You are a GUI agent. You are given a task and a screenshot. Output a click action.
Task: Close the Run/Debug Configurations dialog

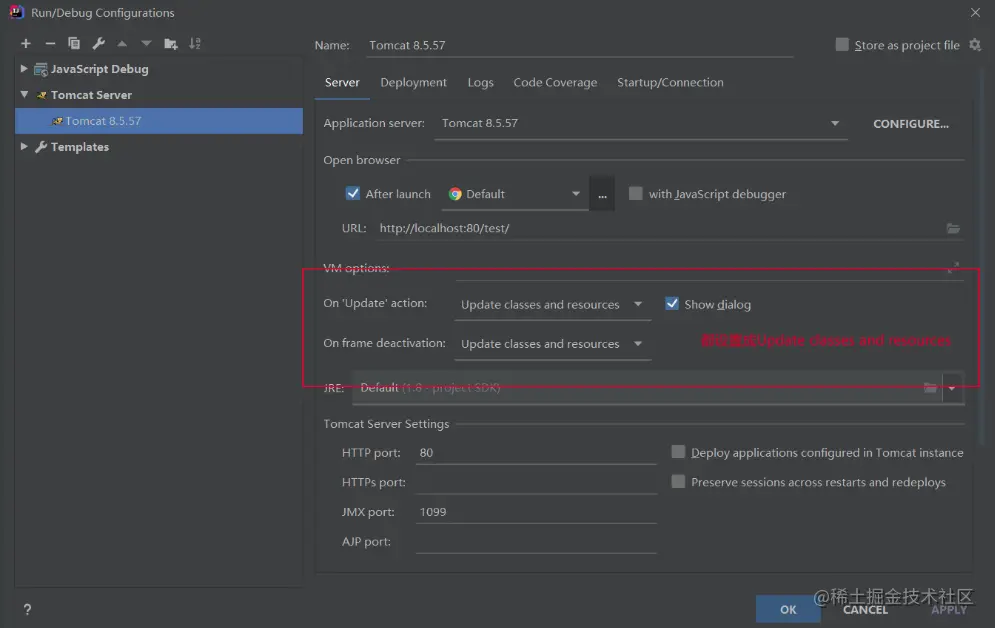(975, 12)
